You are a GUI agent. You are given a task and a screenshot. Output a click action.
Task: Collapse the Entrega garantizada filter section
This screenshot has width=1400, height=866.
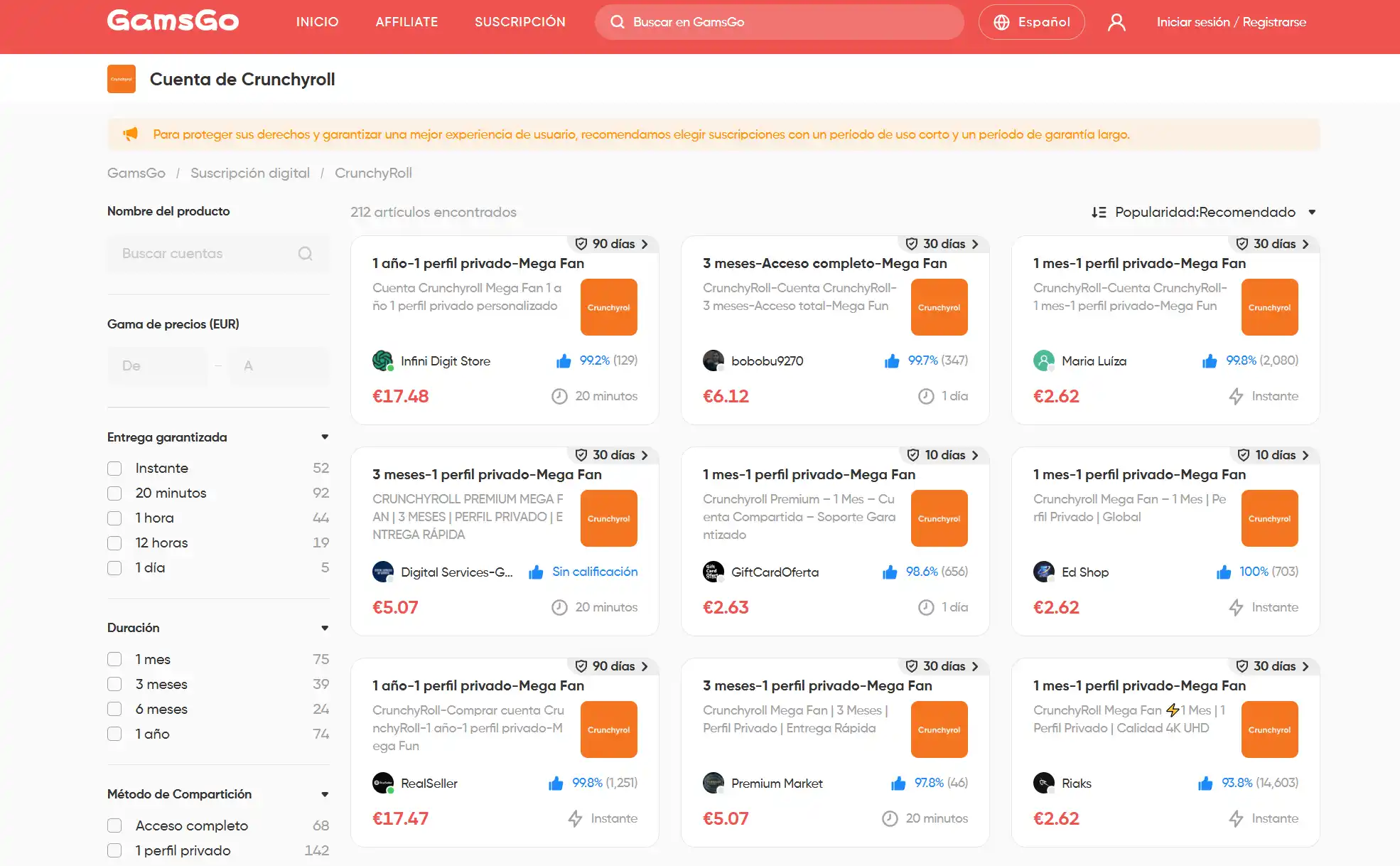325,437
